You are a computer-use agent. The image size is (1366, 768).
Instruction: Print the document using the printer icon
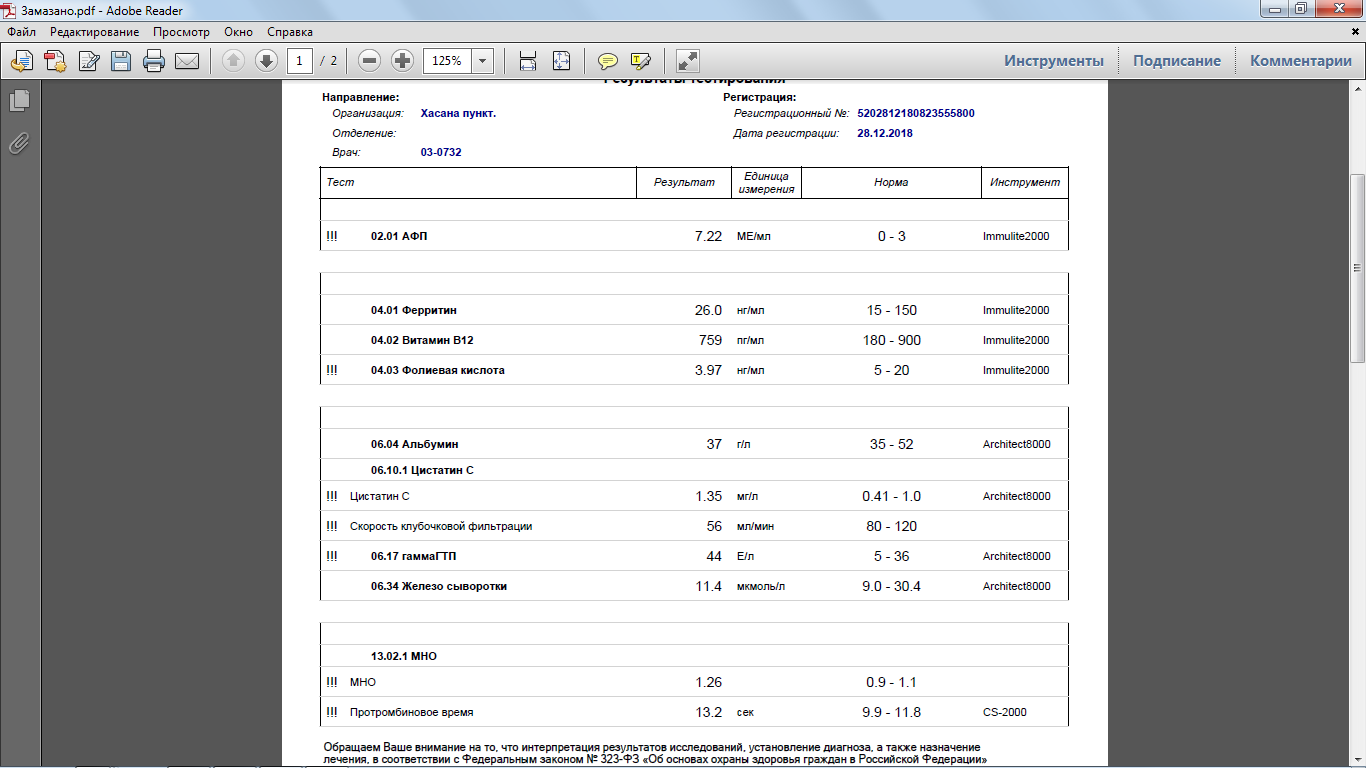pyautogui.click(x=154, y=61)
